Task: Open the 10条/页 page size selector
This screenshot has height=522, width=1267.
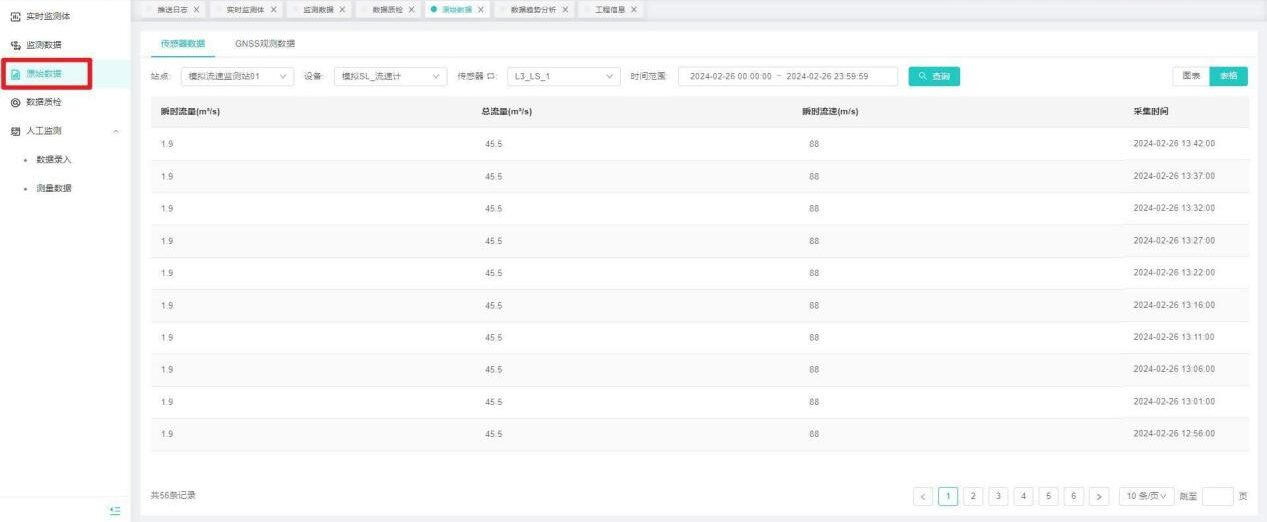Action: tap(1146, 497)
